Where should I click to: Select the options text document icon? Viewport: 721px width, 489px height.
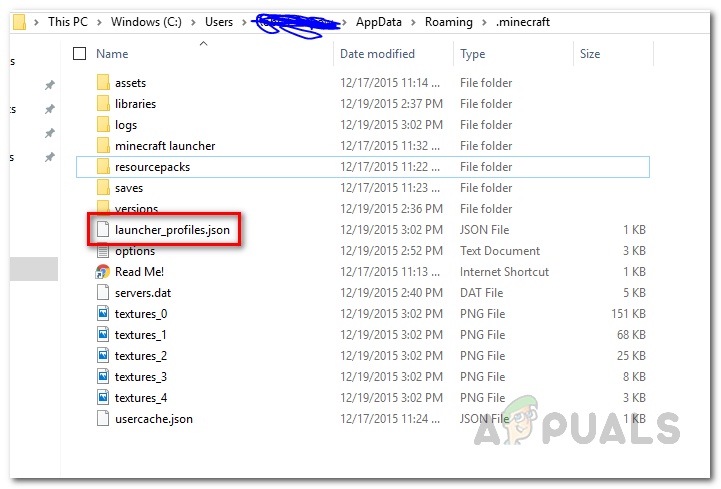[x=103, y=251]
